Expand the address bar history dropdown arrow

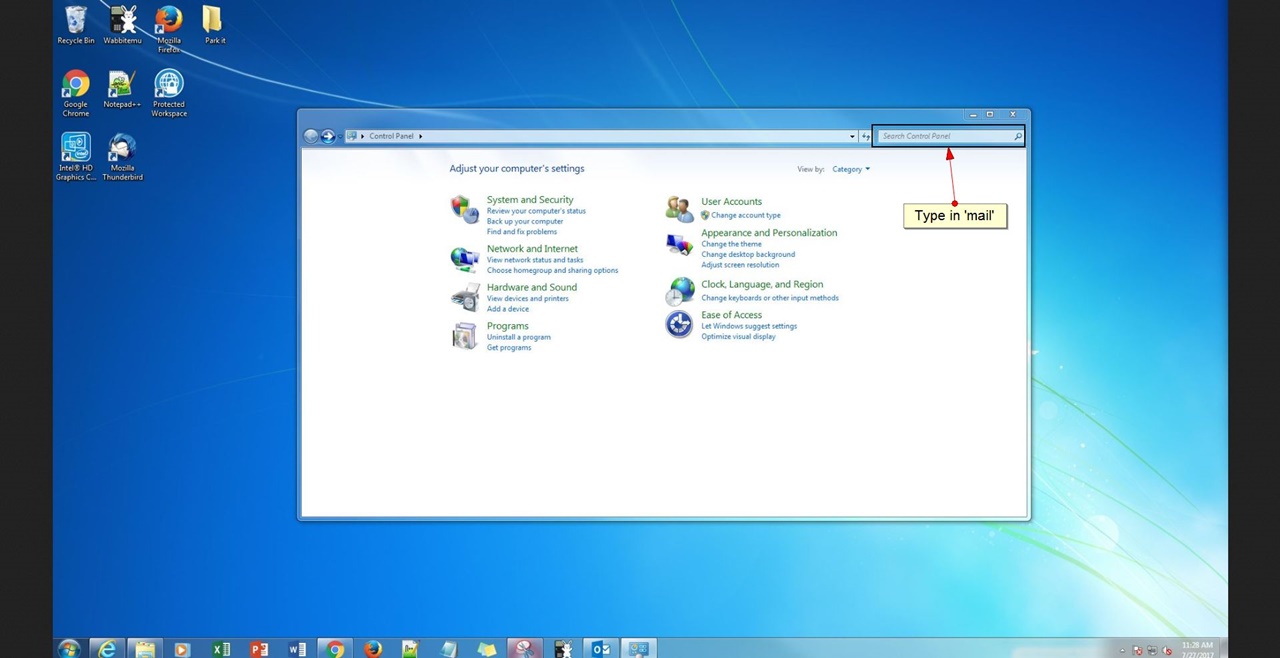click(x=852, y=136)
